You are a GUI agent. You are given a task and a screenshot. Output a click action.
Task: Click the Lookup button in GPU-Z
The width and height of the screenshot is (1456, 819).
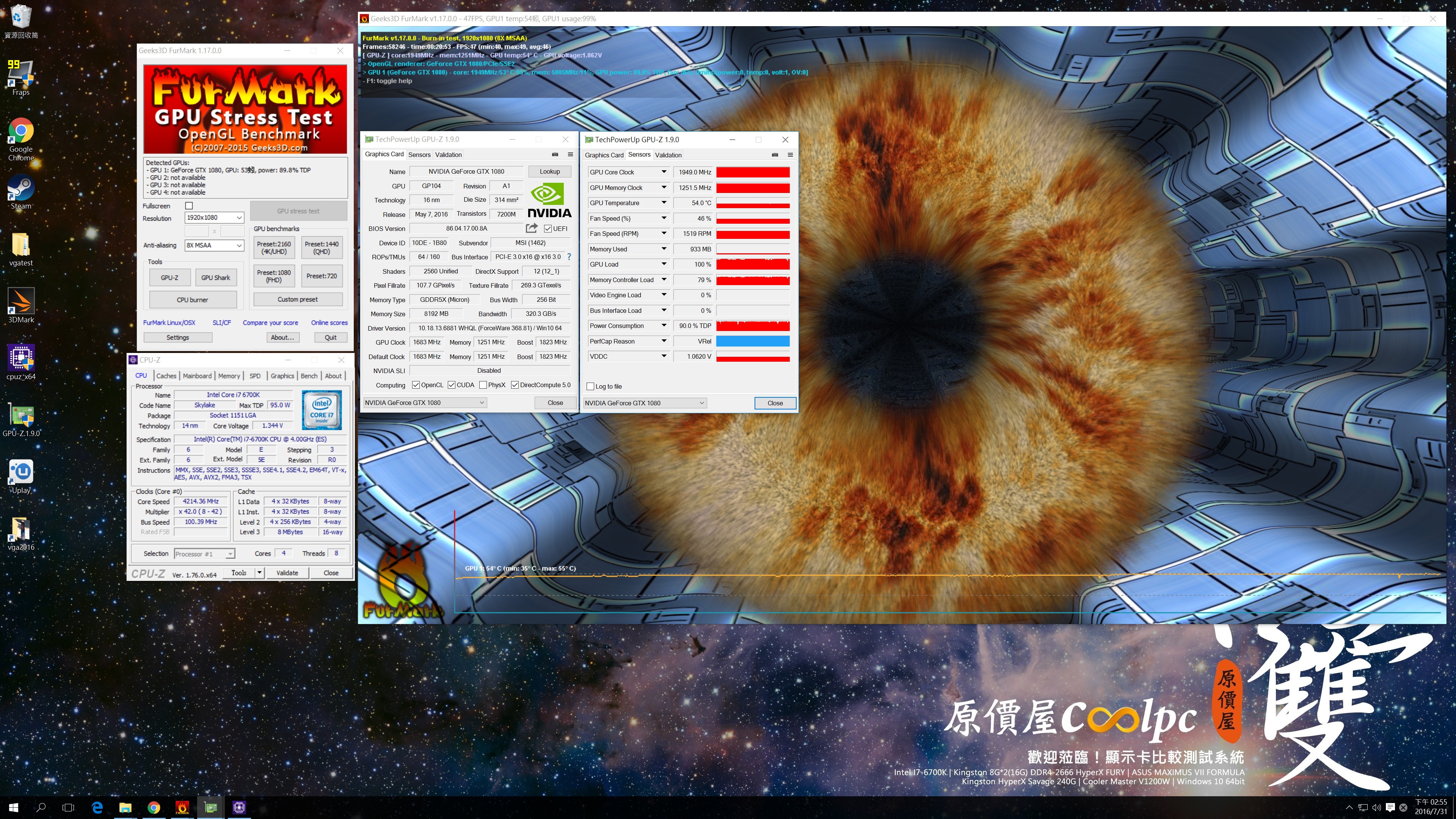pos(549,171)
